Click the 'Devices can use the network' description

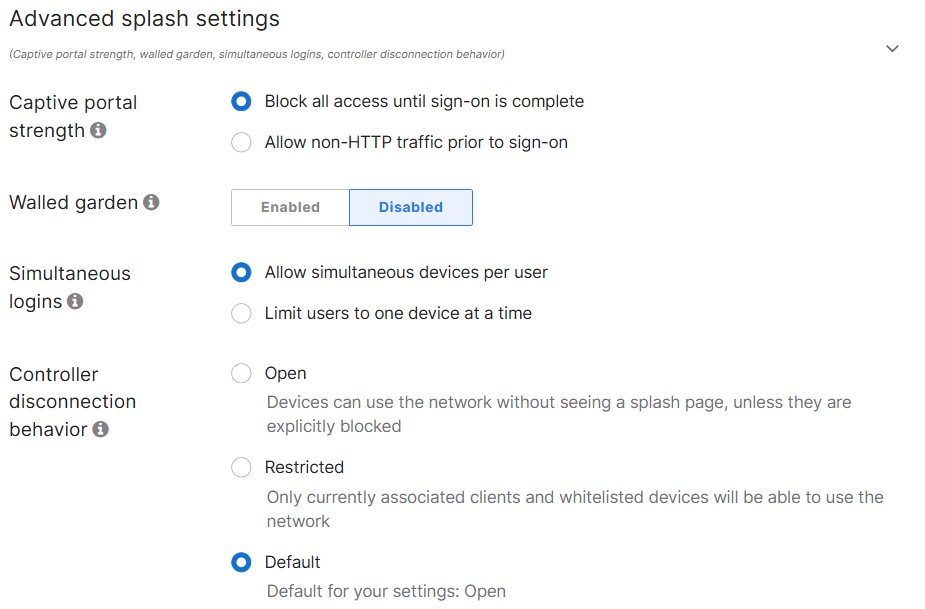pyautogui.click(x=559, y=414)
